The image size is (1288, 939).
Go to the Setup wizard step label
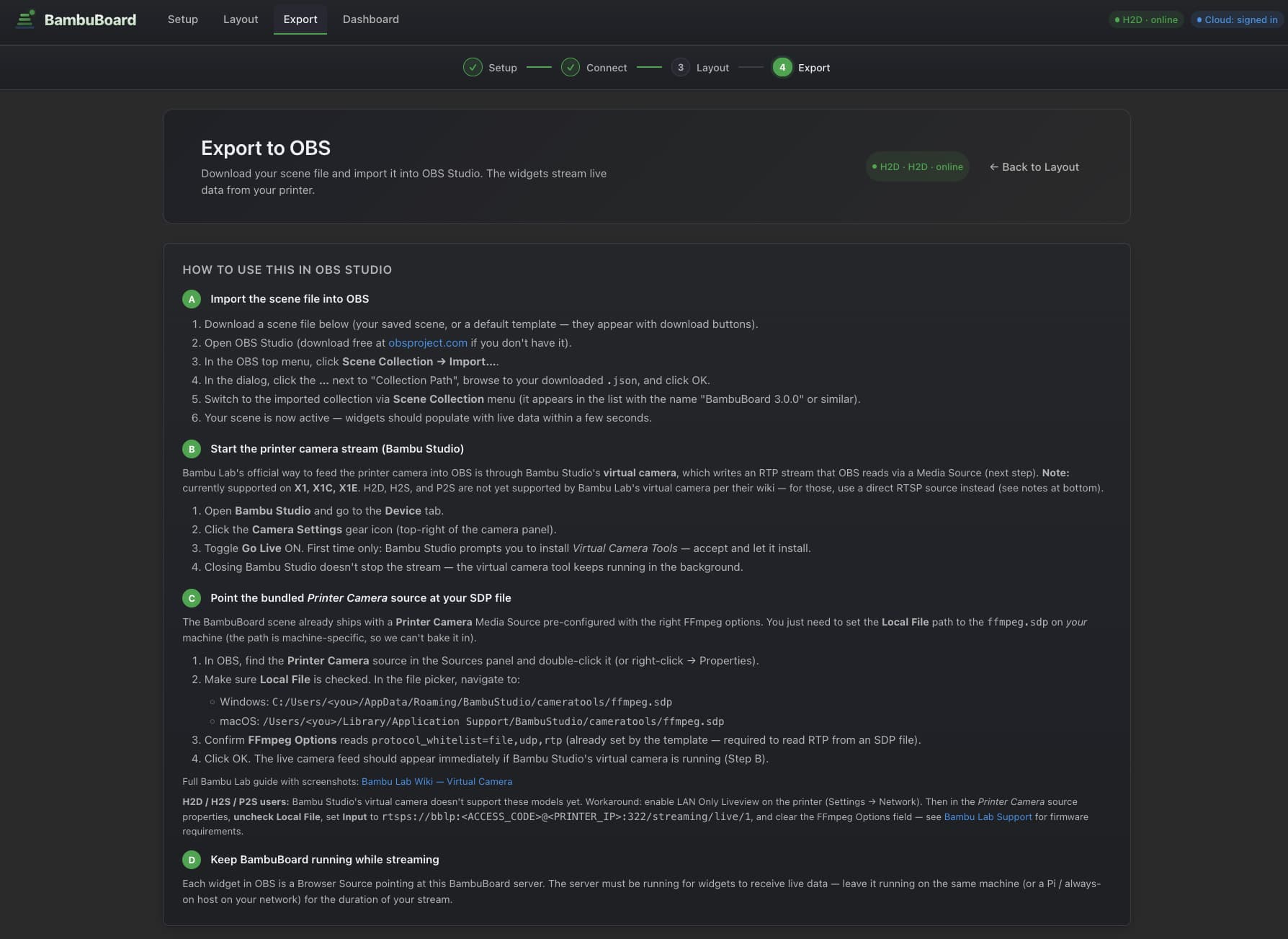(503, 68)
